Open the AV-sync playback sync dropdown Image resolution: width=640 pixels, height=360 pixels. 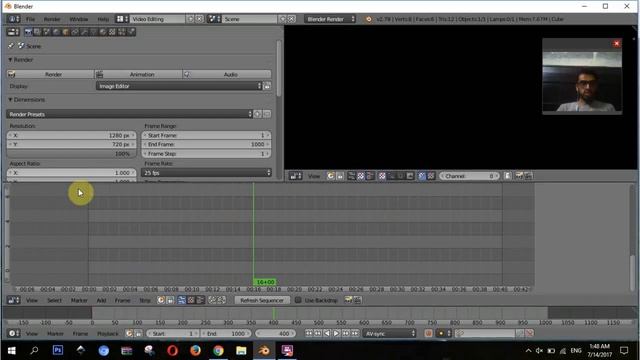(390, 333)
